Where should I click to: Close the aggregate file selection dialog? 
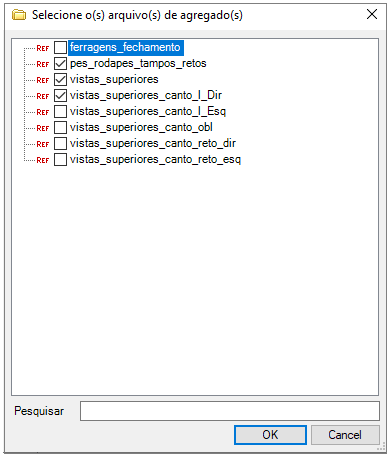point(372,14)
